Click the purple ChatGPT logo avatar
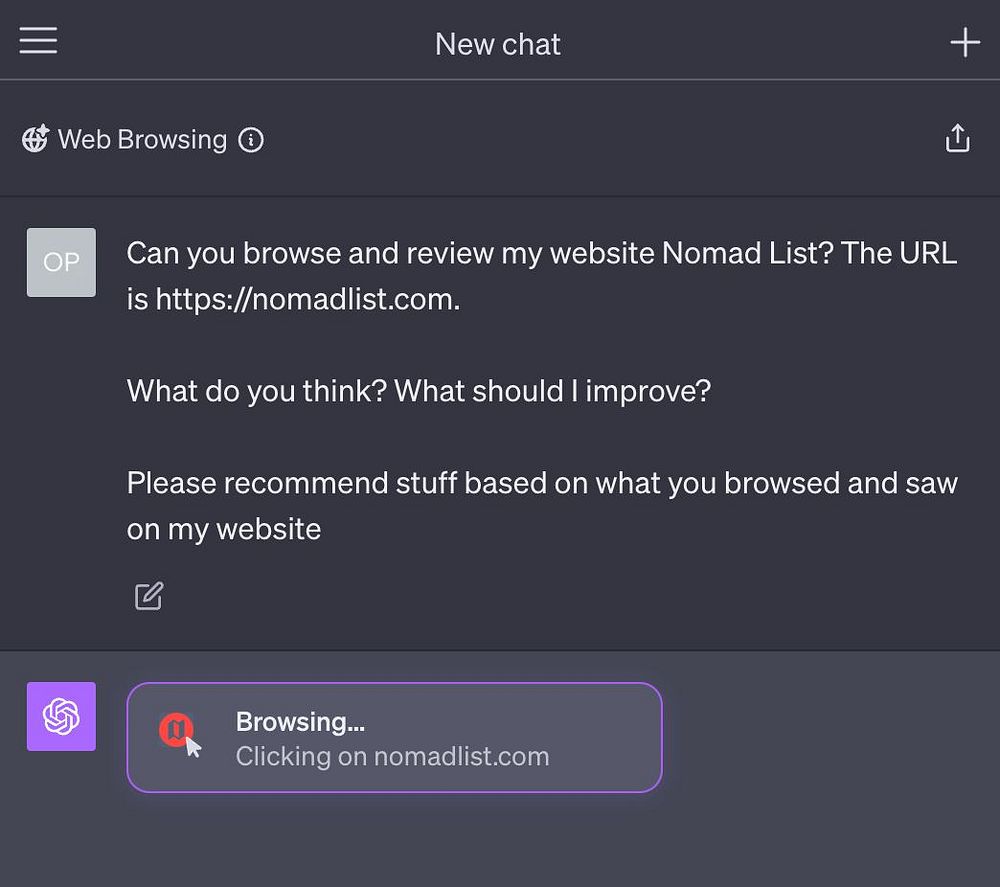1000x887 pixels. pyautogui.click(x=61, y=716)
